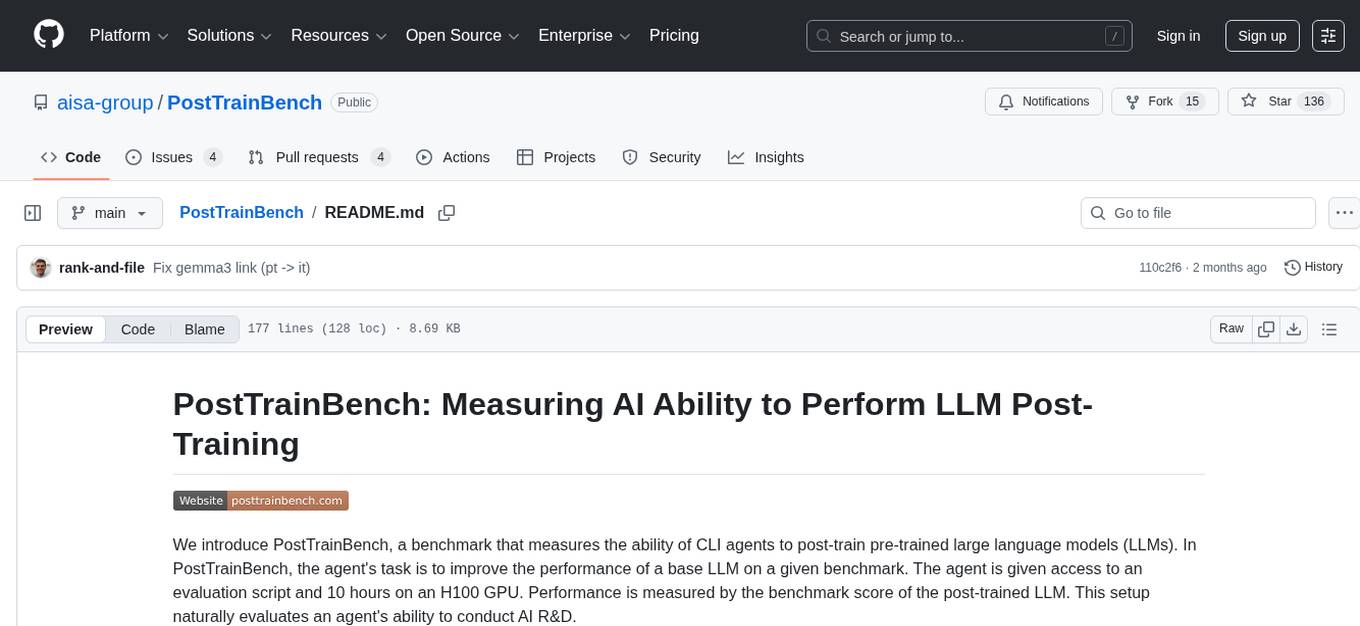Open the Issues tab

point(173,157)
